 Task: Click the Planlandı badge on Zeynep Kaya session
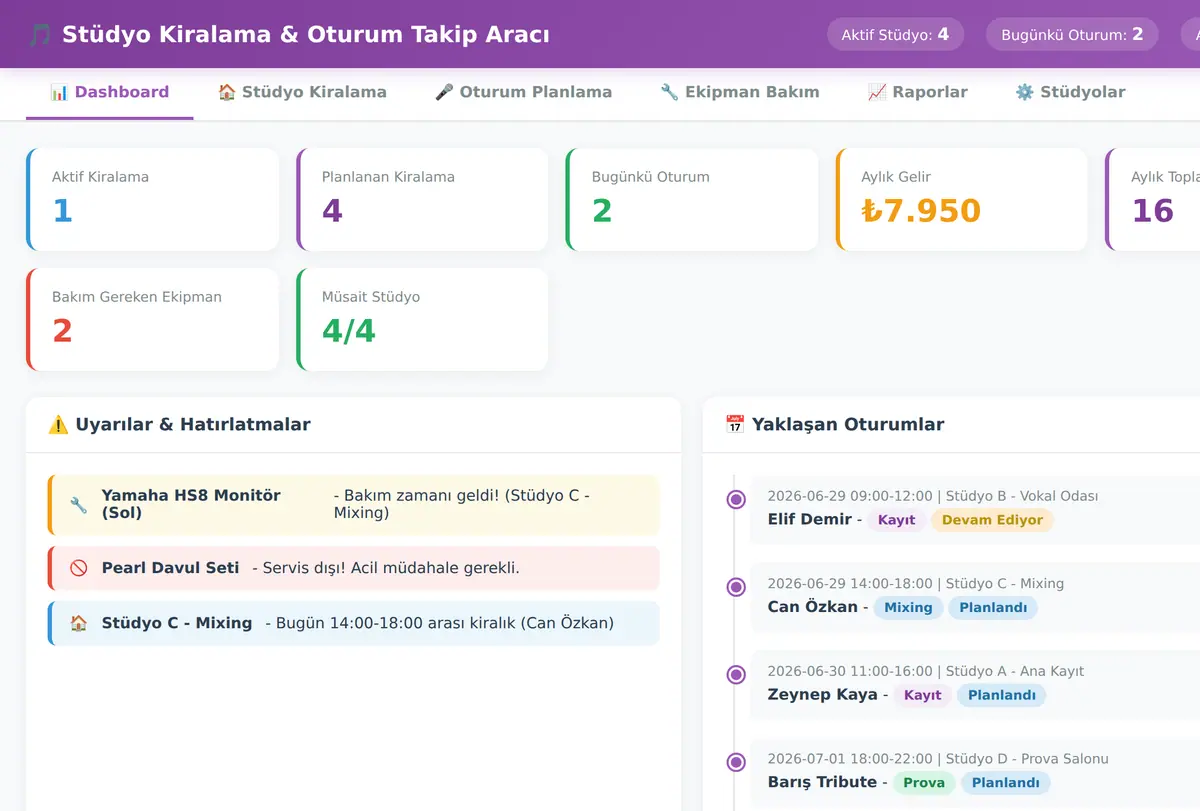(x=1001, y=695)
